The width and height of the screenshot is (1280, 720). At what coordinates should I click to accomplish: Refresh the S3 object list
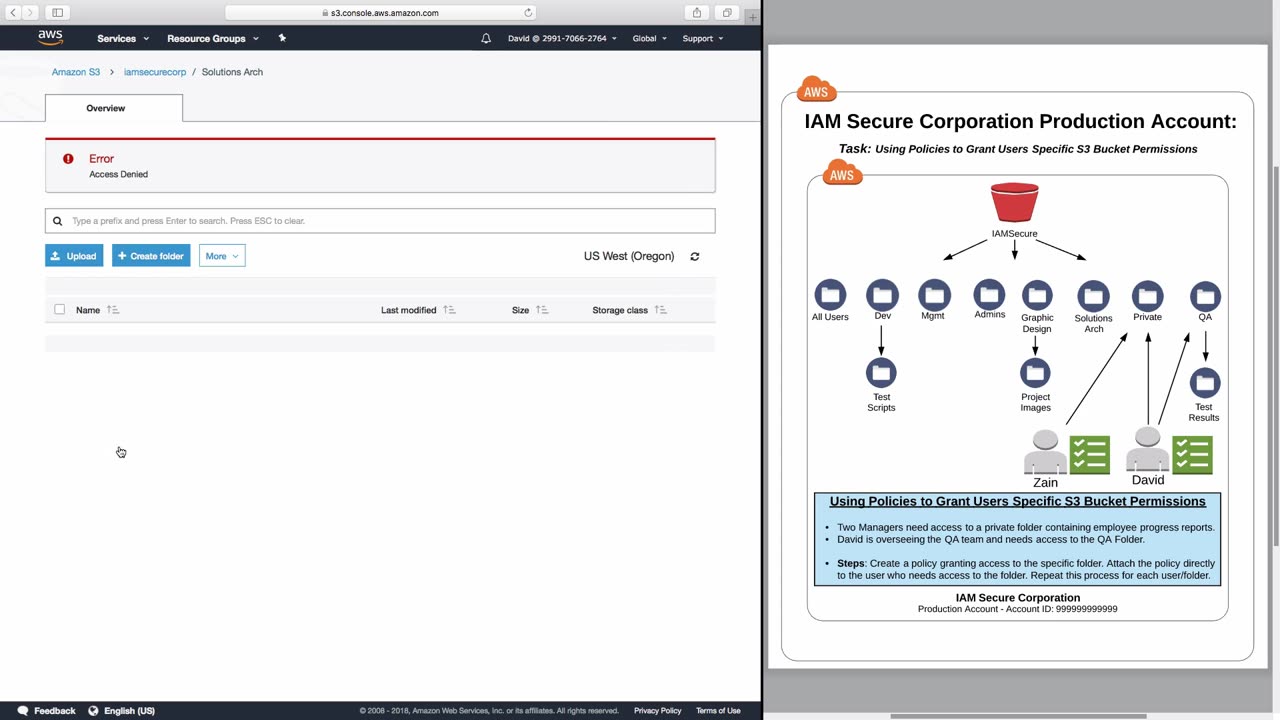click(695, 256)
